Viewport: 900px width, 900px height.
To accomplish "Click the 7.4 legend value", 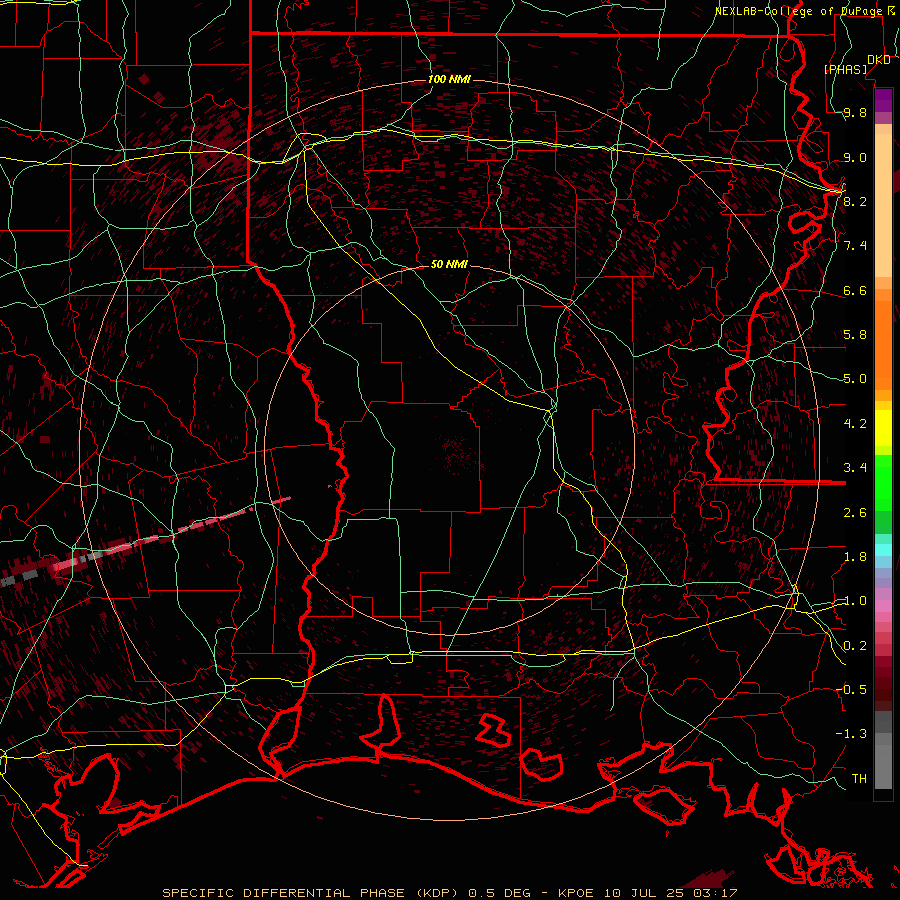I will [855, 246].
